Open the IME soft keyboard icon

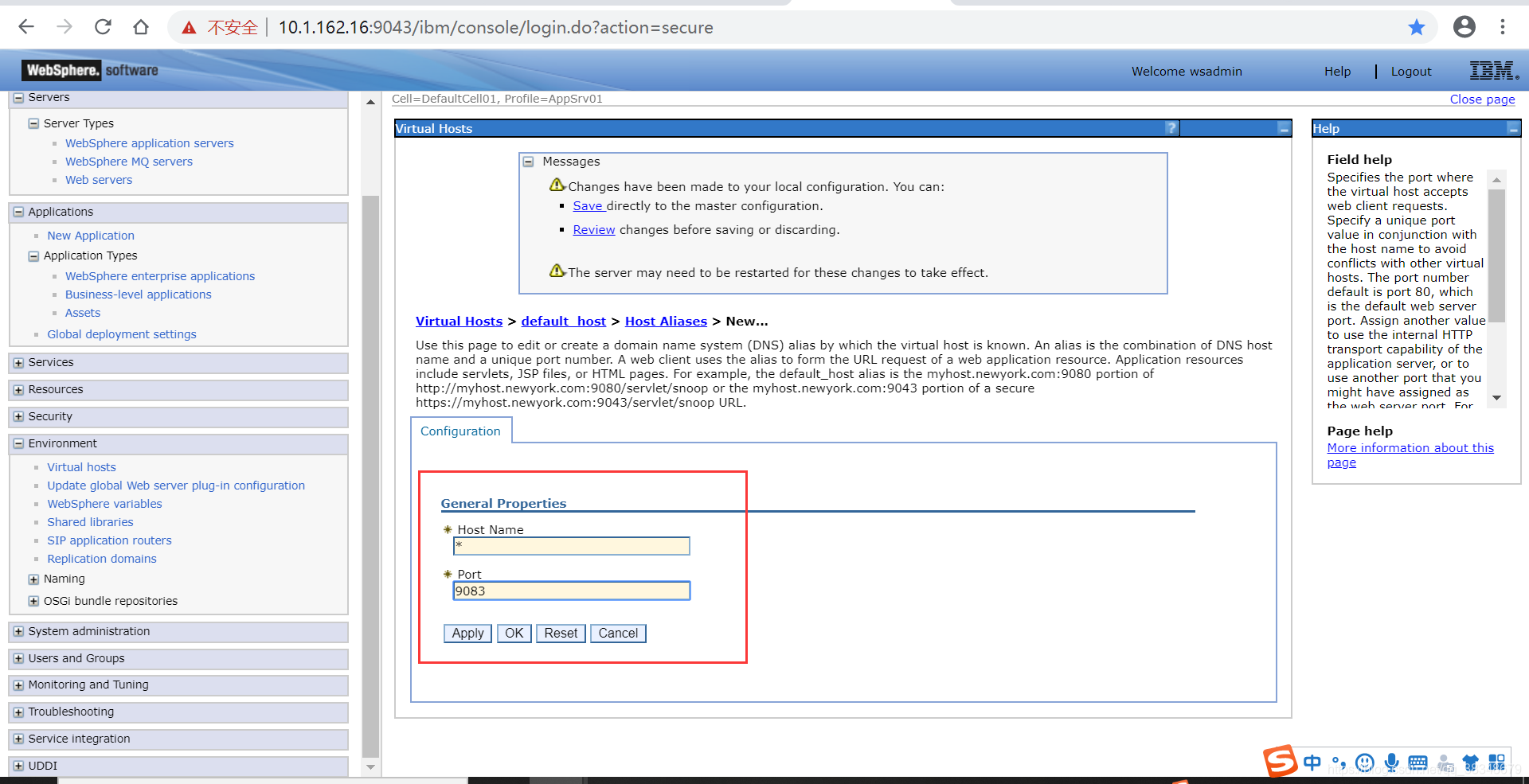(x=1418, y=763)
